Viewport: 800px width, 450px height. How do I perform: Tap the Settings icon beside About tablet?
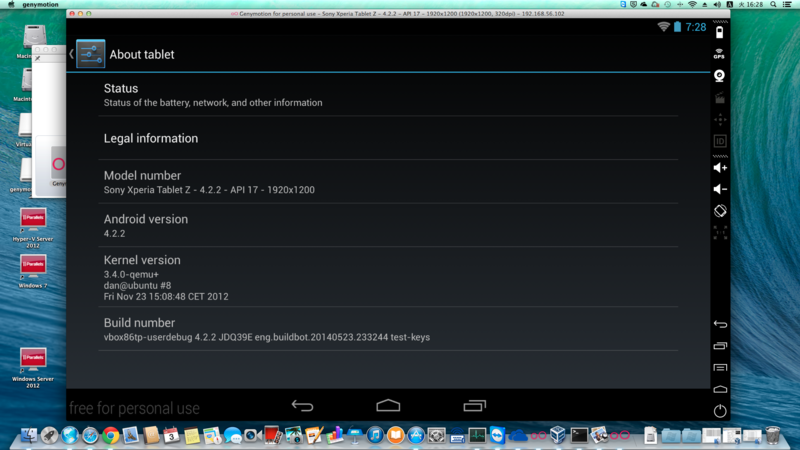coord(91,54)
